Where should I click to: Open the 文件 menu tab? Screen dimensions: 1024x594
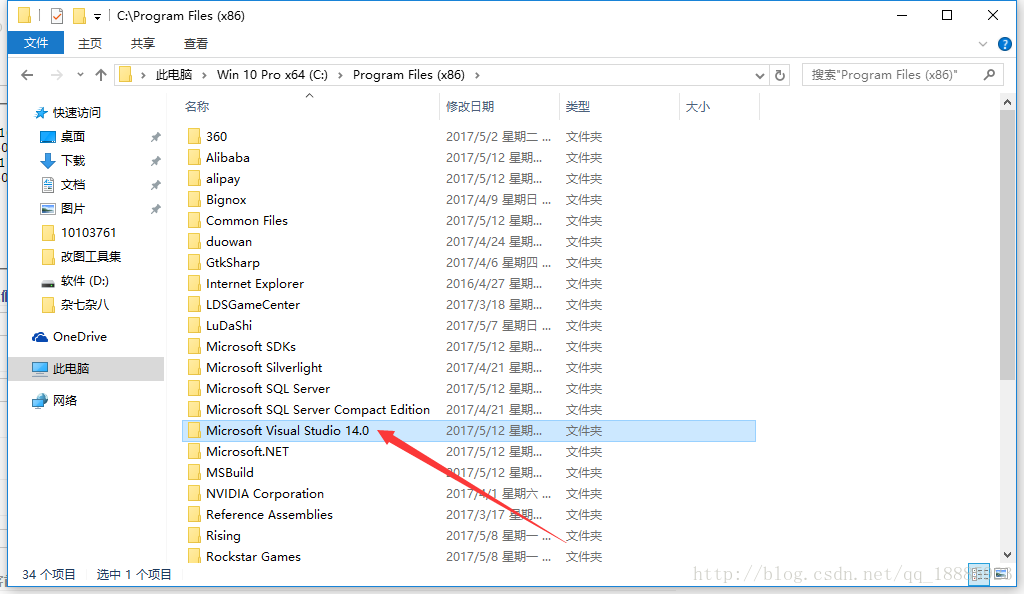pyautogui.click(x=36, y=43)
